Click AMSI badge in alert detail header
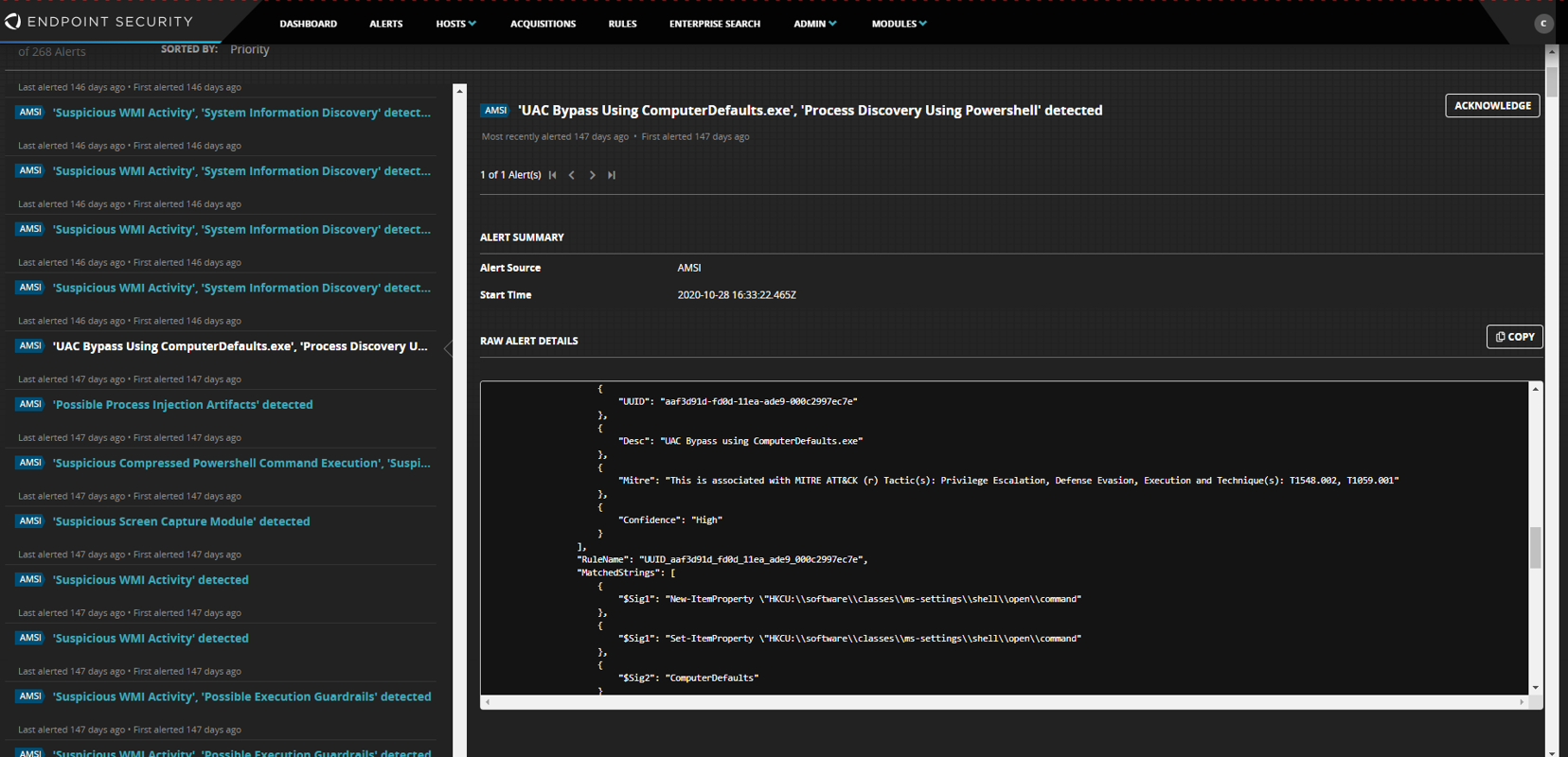Viewport: 1568px width, 757px height. 495,111
